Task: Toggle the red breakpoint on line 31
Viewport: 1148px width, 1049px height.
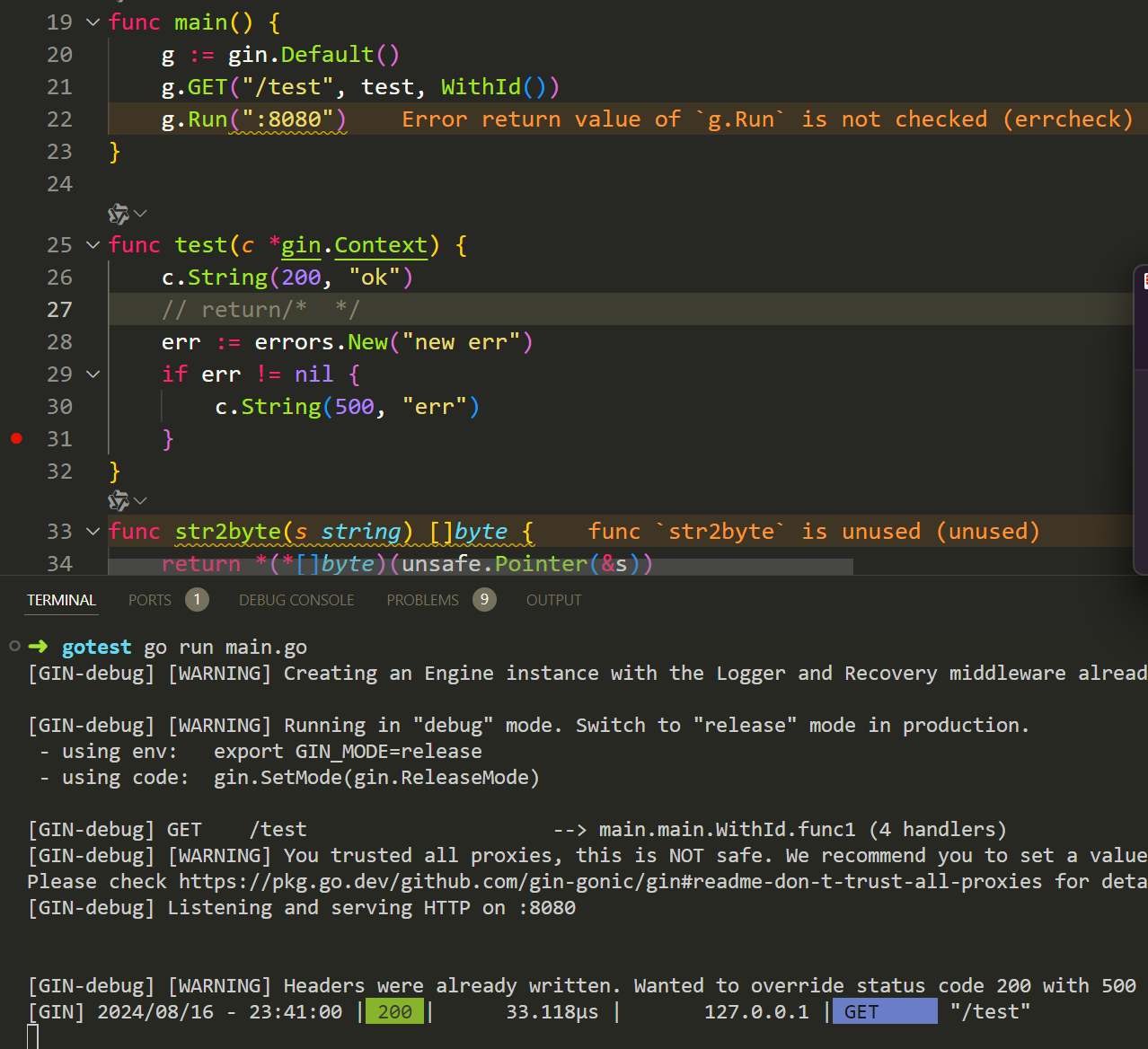Action: coord(16,438)
